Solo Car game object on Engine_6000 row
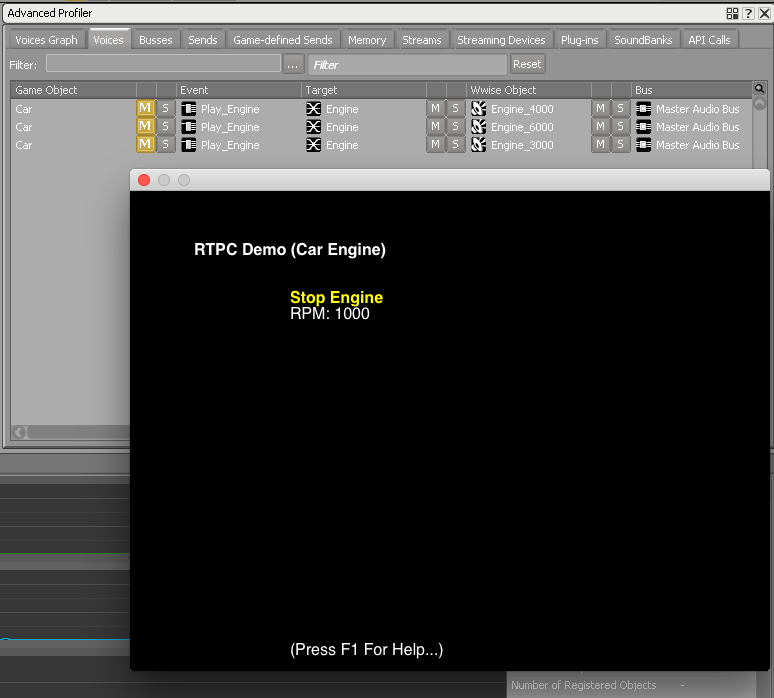774x698 pixels. coord(166,126)
